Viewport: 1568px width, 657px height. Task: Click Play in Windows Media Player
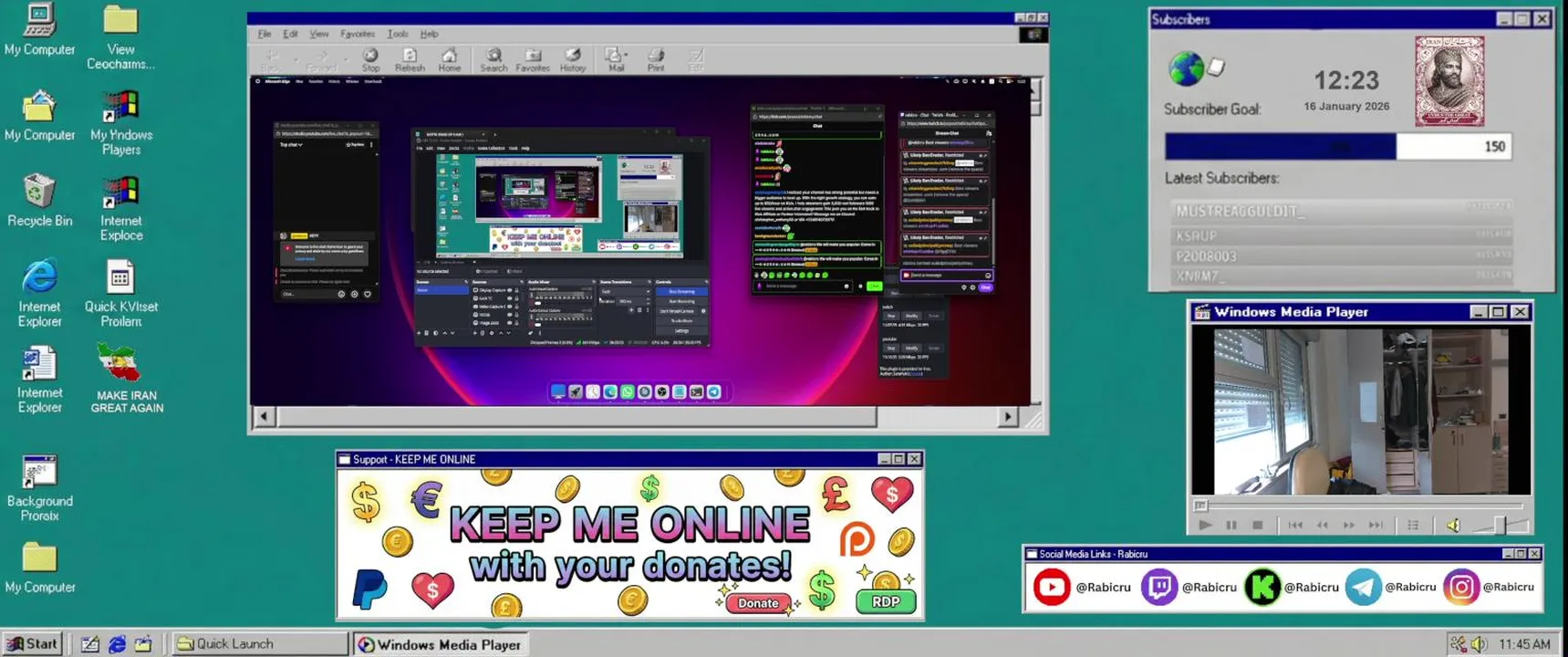(x=1205, y=525)
